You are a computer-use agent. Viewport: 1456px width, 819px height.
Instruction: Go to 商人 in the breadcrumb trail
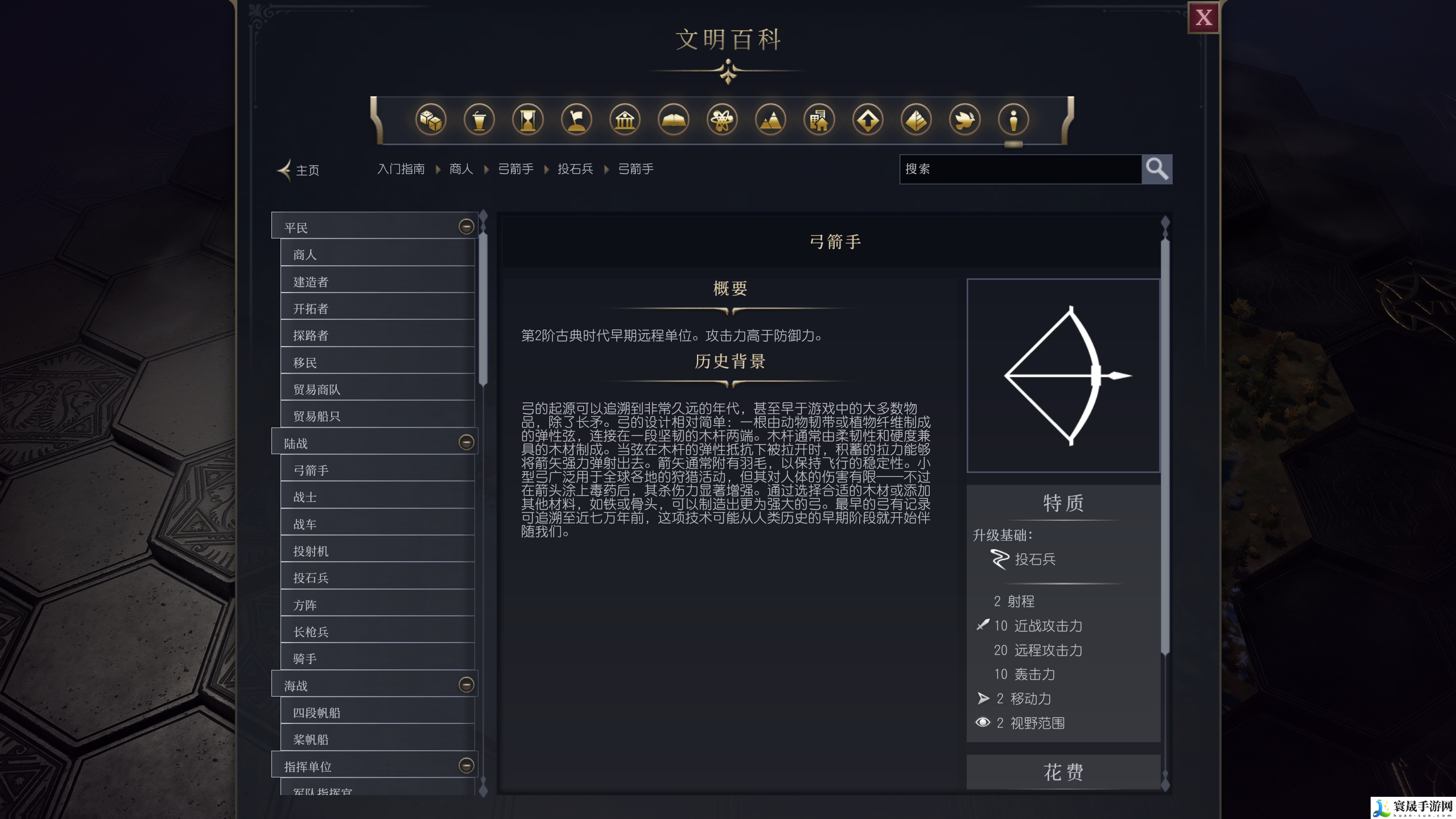[461, 169]
